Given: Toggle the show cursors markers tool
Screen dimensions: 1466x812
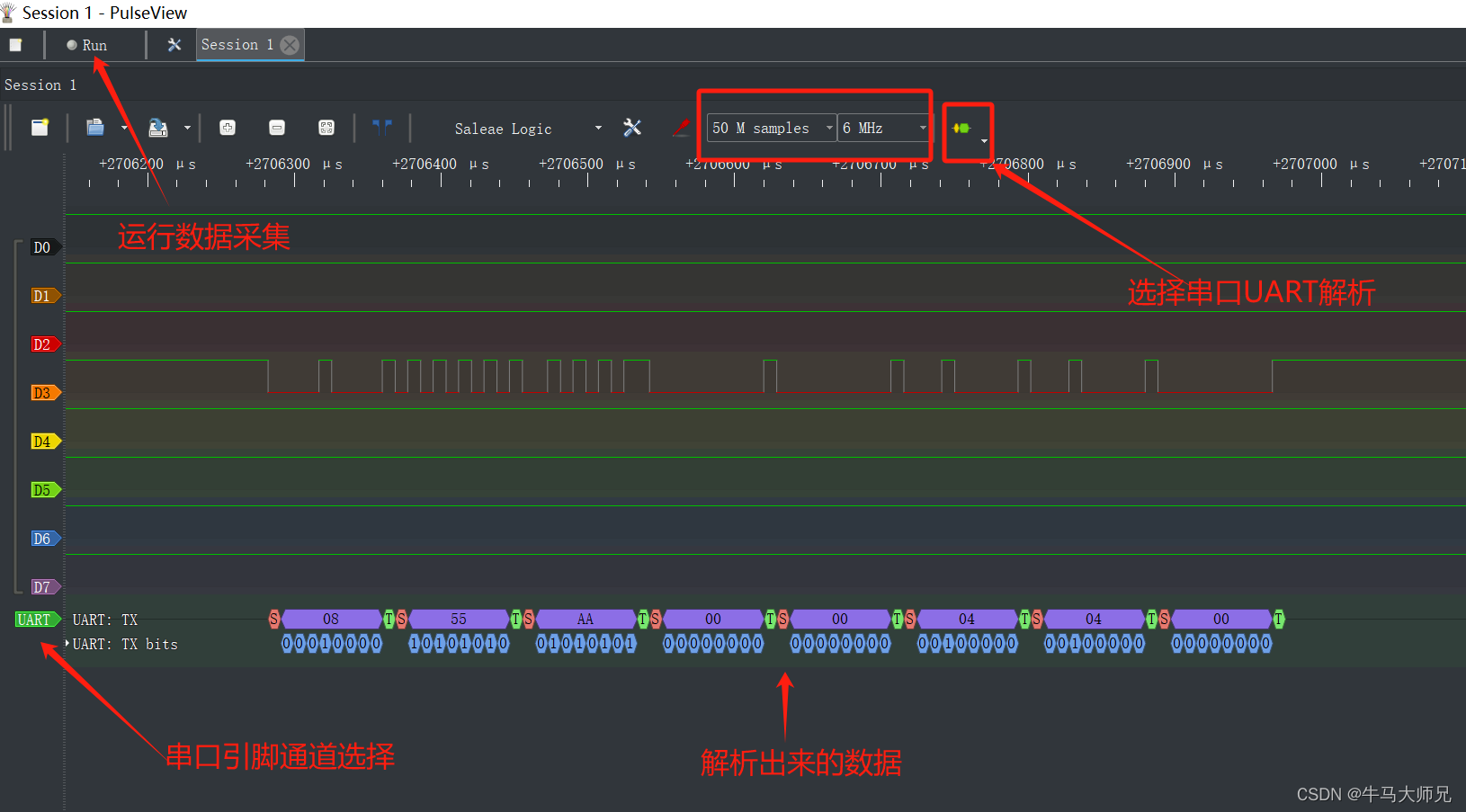Looking at the screenshot, I should (382, 127).
